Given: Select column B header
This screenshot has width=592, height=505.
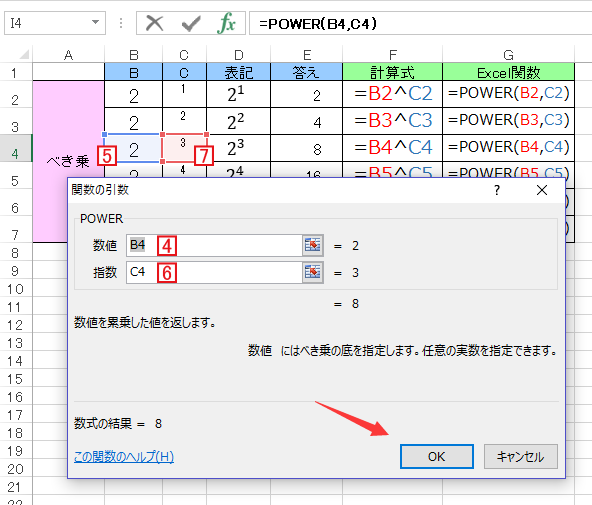Looking at the screenshot, I should point(134,55).
